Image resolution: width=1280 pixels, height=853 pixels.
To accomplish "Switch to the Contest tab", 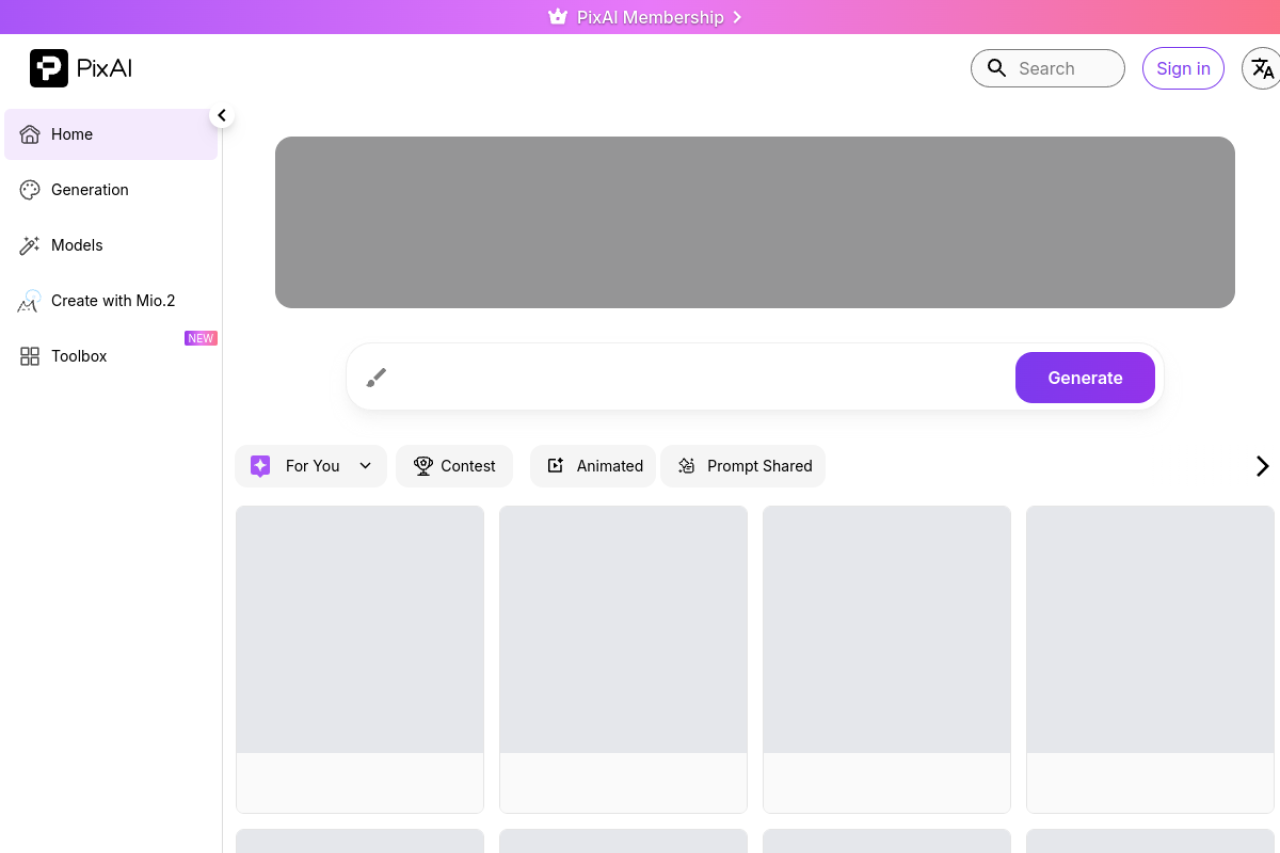I will [454, 466].
